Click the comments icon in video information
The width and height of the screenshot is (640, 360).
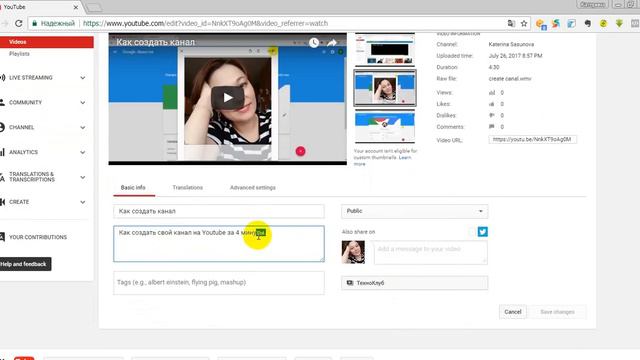(492, 127)
